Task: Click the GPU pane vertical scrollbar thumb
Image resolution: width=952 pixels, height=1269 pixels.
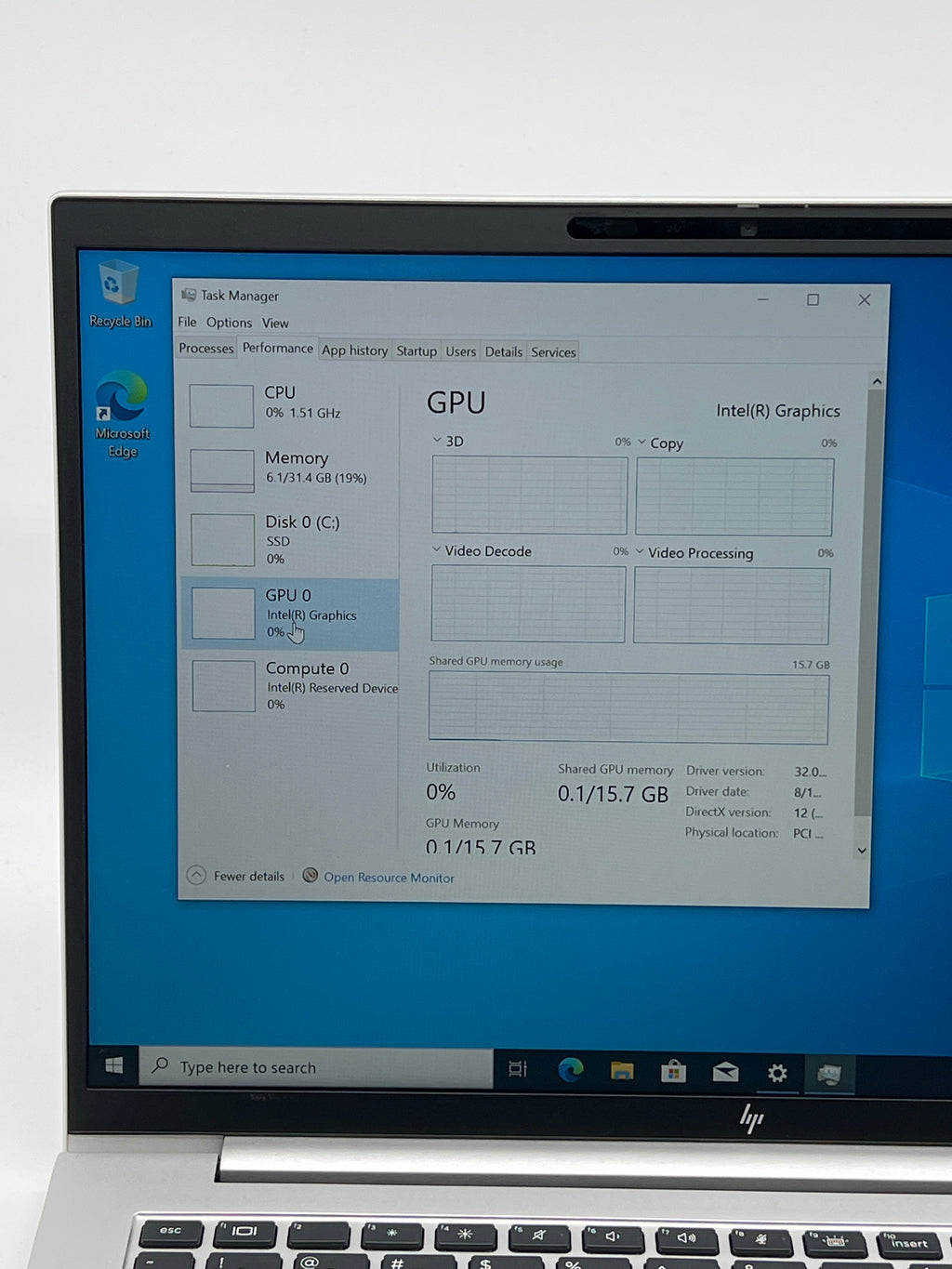Action: [x=870, y=604]
